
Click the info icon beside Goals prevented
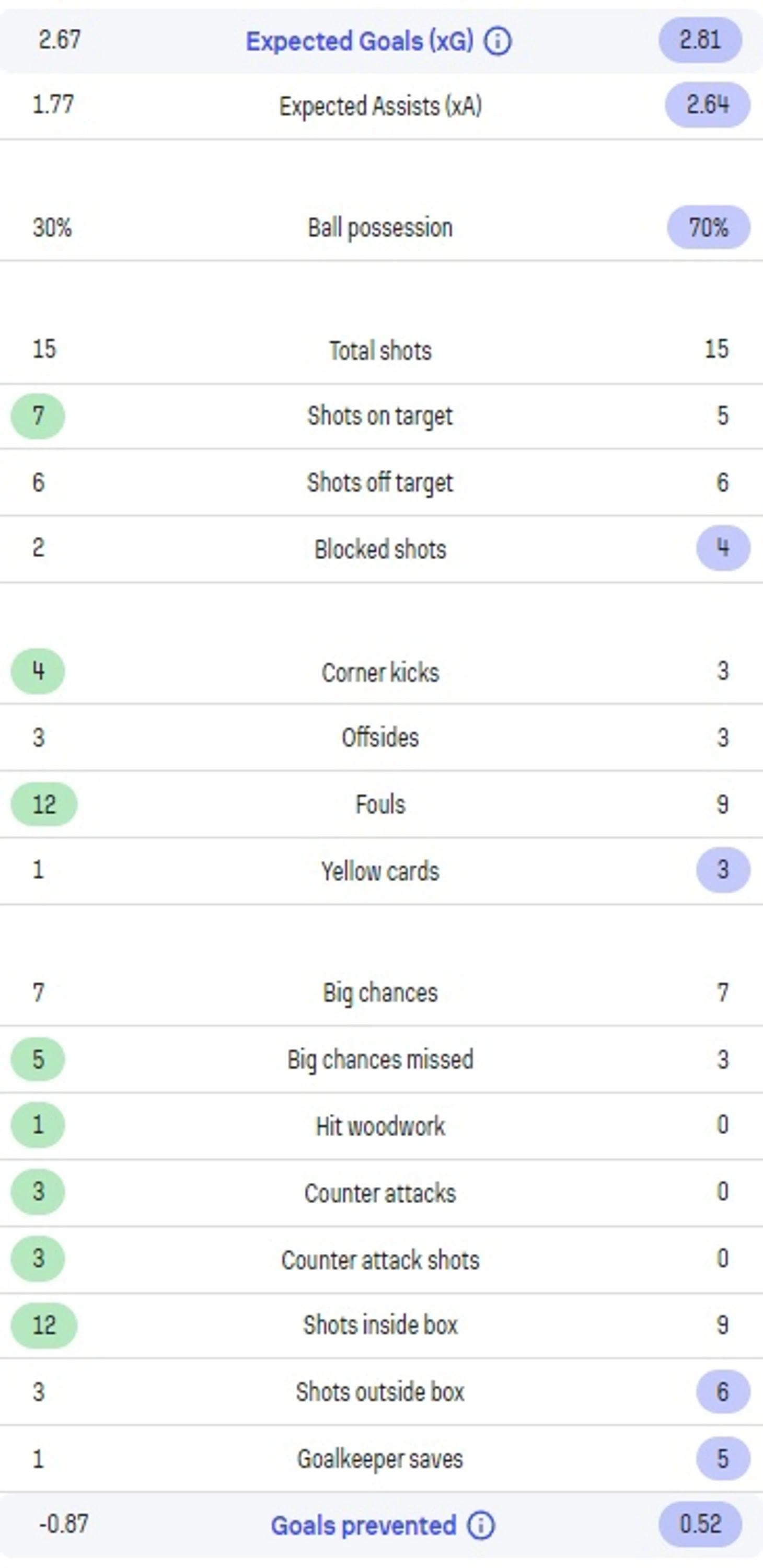(481, 1525)
